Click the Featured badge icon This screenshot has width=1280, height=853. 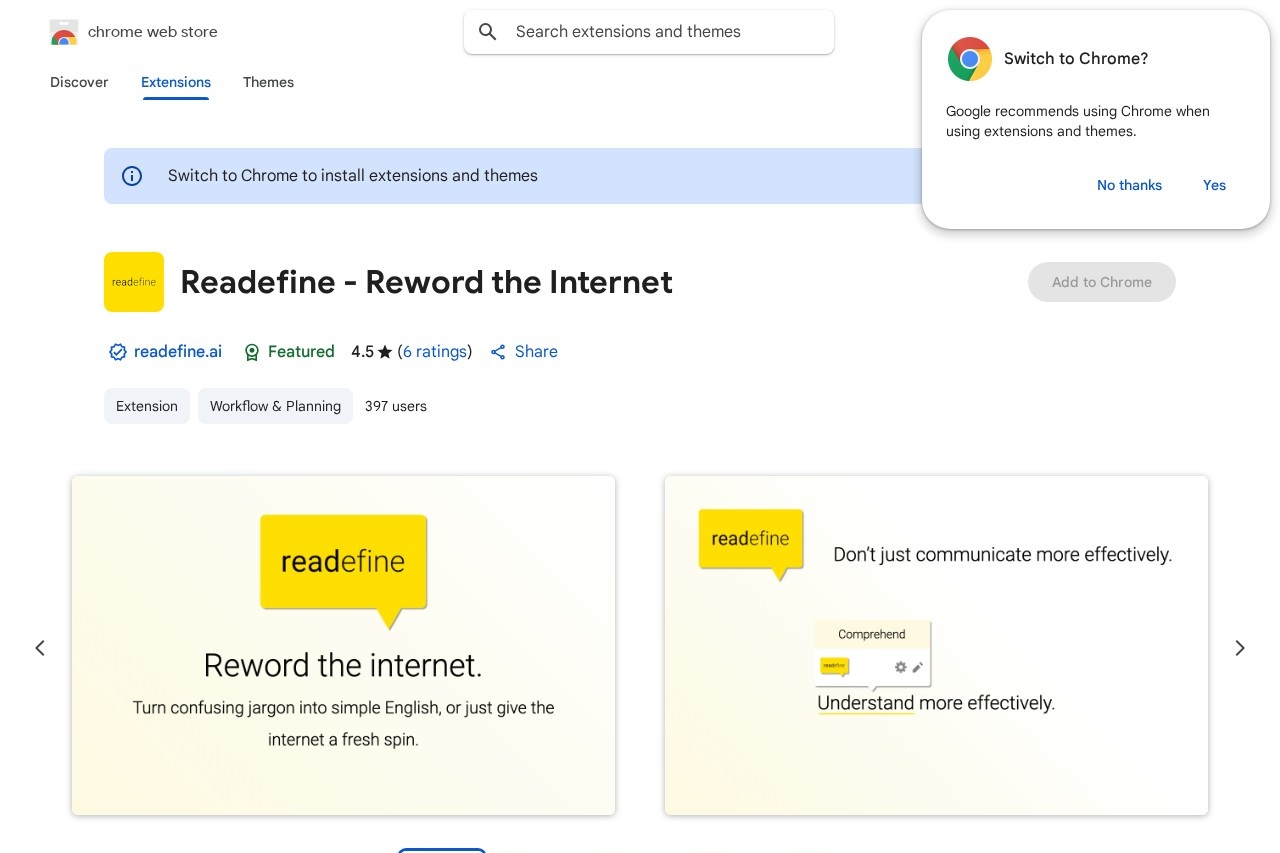[253, 352]
